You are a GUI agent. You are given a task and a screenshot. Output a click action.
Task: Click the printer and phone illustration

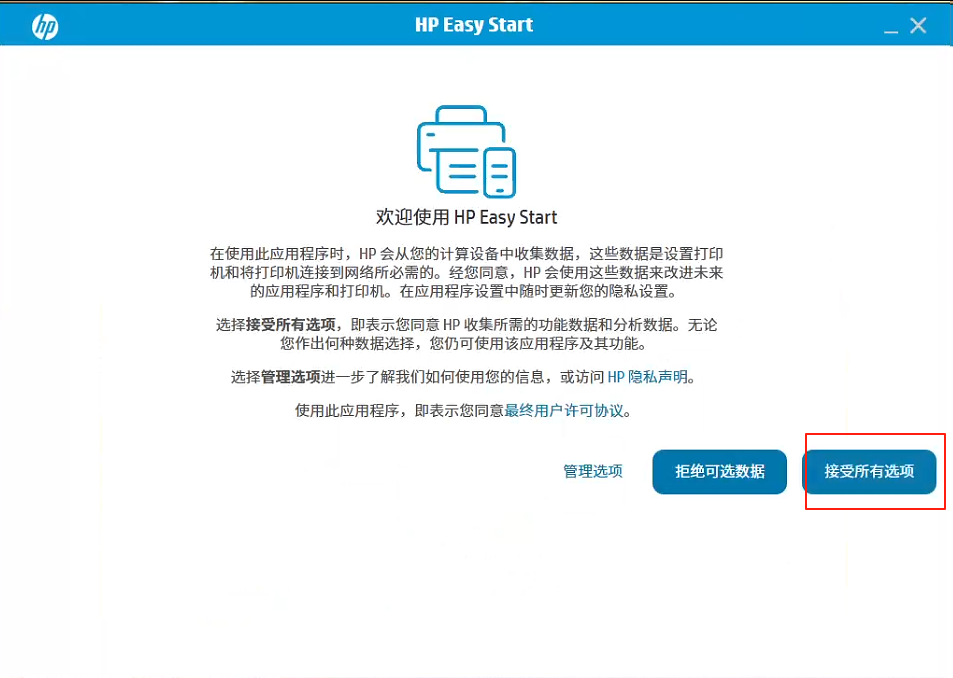[466, 152]
